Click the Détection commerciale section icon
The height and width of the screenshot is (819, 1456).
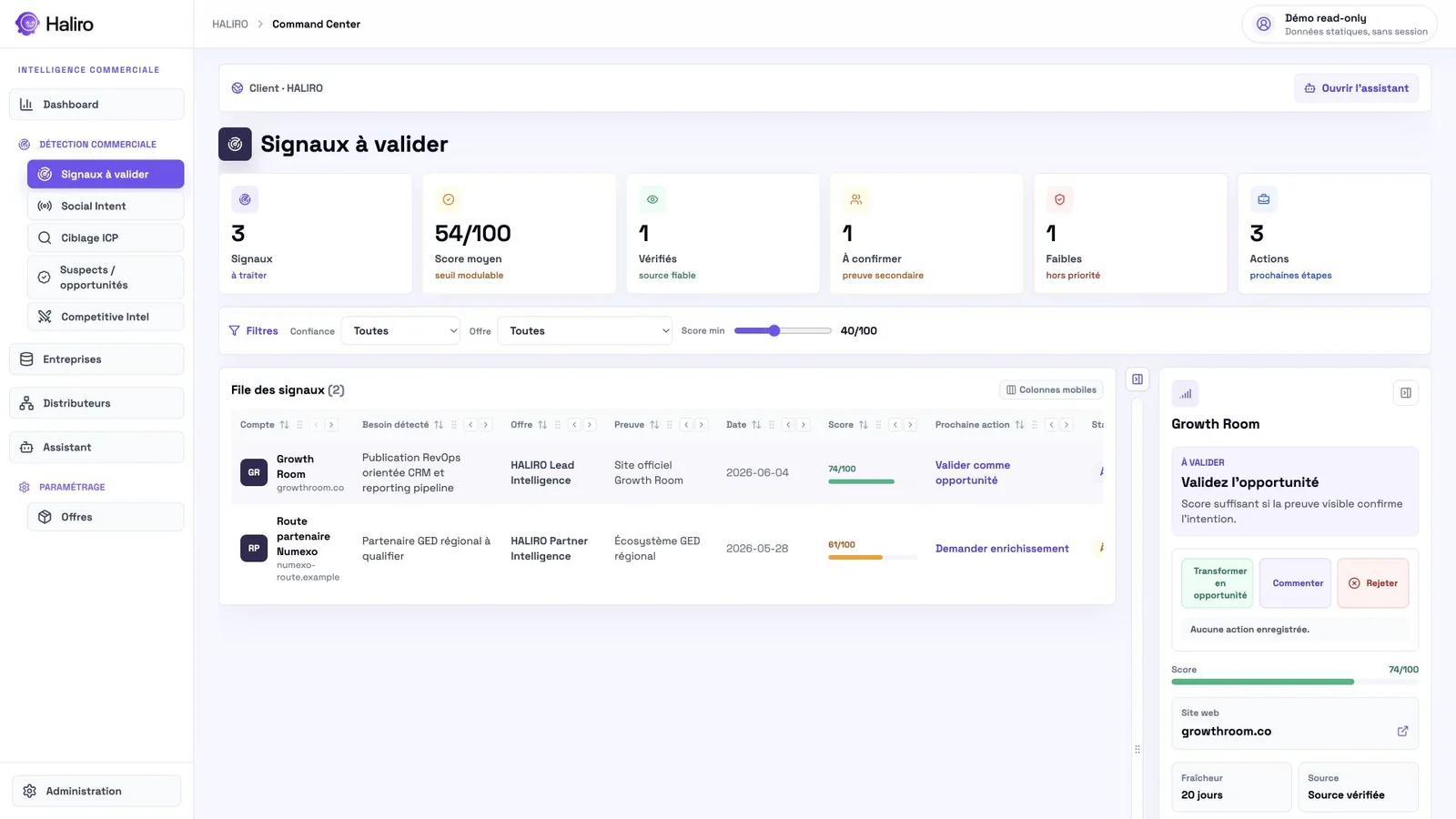(x=25, y=145)
